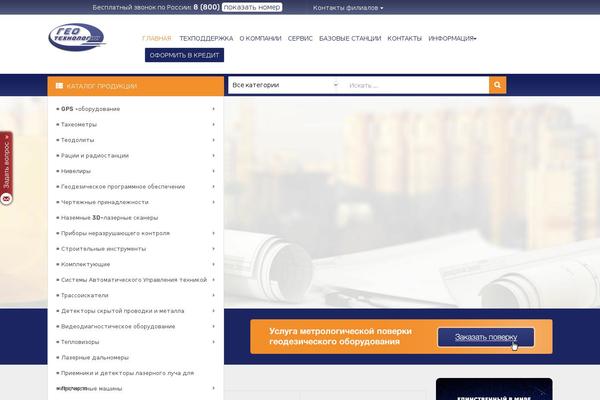This screenshot has width=600, height=400.
Task: Open the Трассоискатели category
Action: [x=85, y=296]
